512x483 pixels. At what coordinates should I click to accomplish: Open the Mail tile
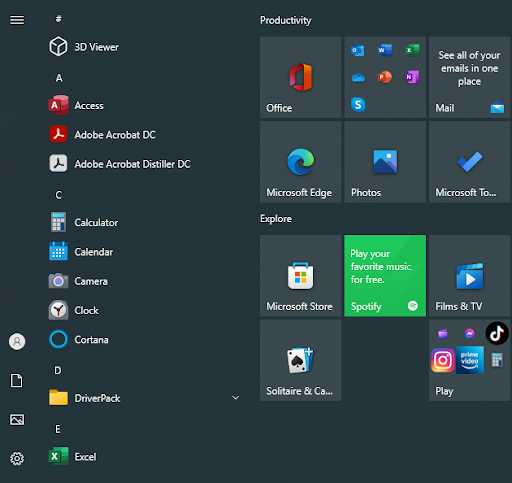click(x=470, y=77)
